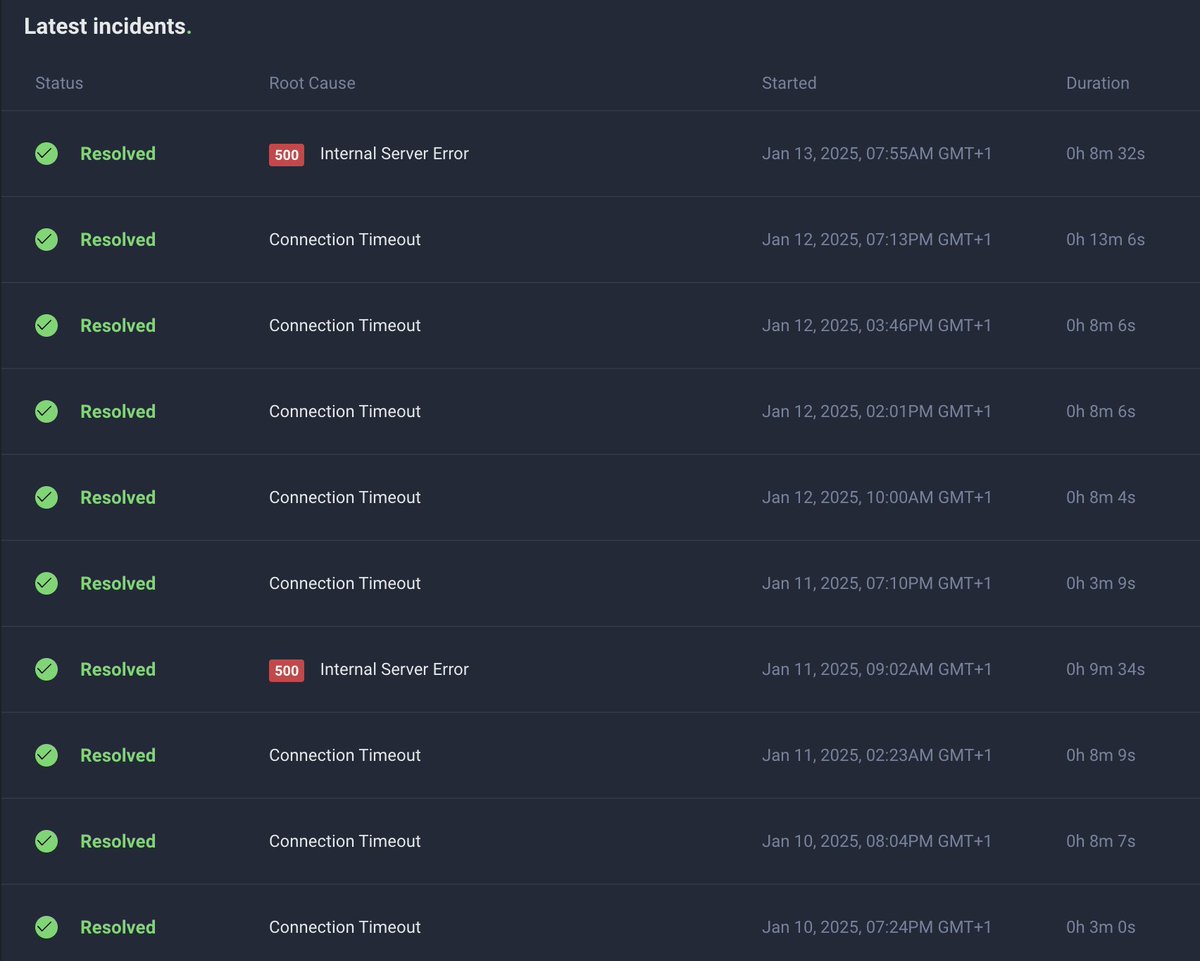1200x961 pixels.
Task: Select the start time Jan 11, 2025, 07:10PM GMT+1
Action: click(x=877, y=583)
